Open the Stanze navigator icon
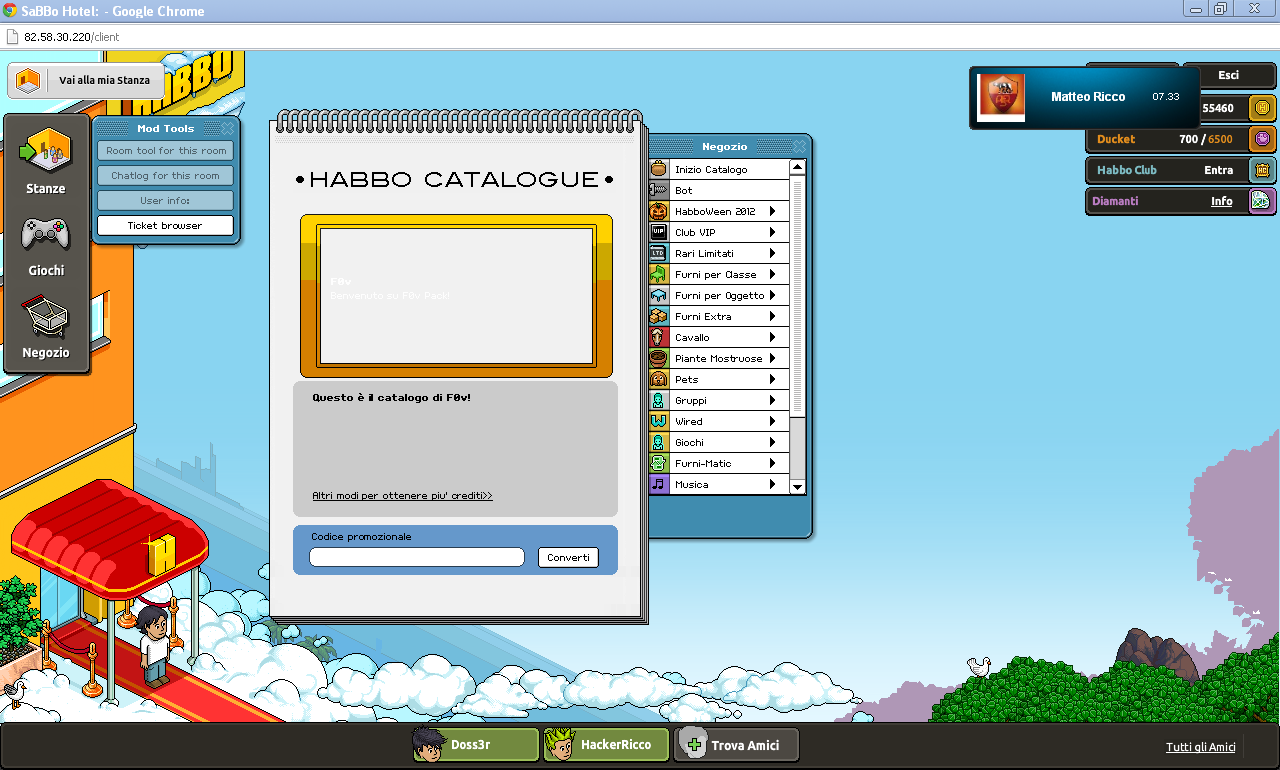Image resolution: width=1280 pixels, height=770 pixels. [46, 150]
